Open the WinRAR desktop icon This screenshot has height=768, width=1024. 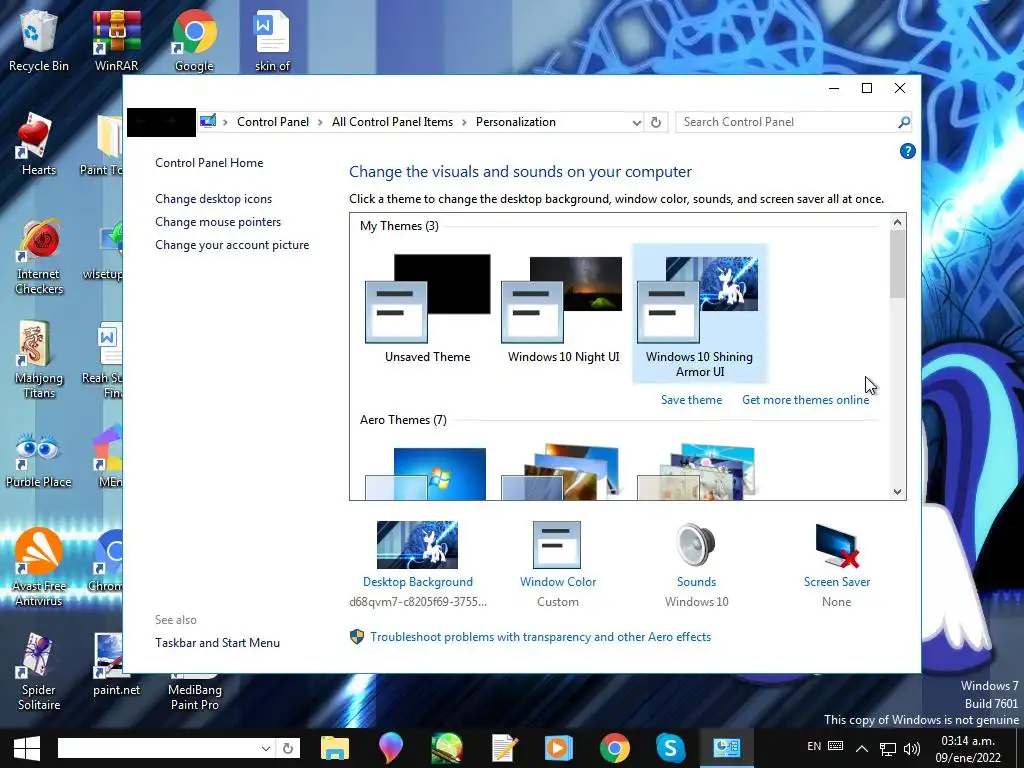coord(116,40)
